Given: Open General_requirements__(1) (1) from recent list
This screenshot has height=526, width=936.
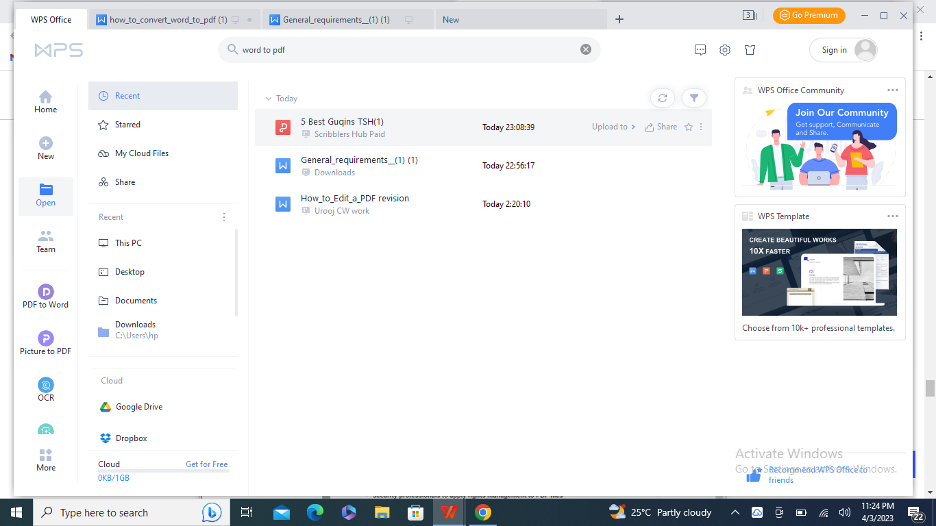Looking at the screenshot, I should (483, 165).
